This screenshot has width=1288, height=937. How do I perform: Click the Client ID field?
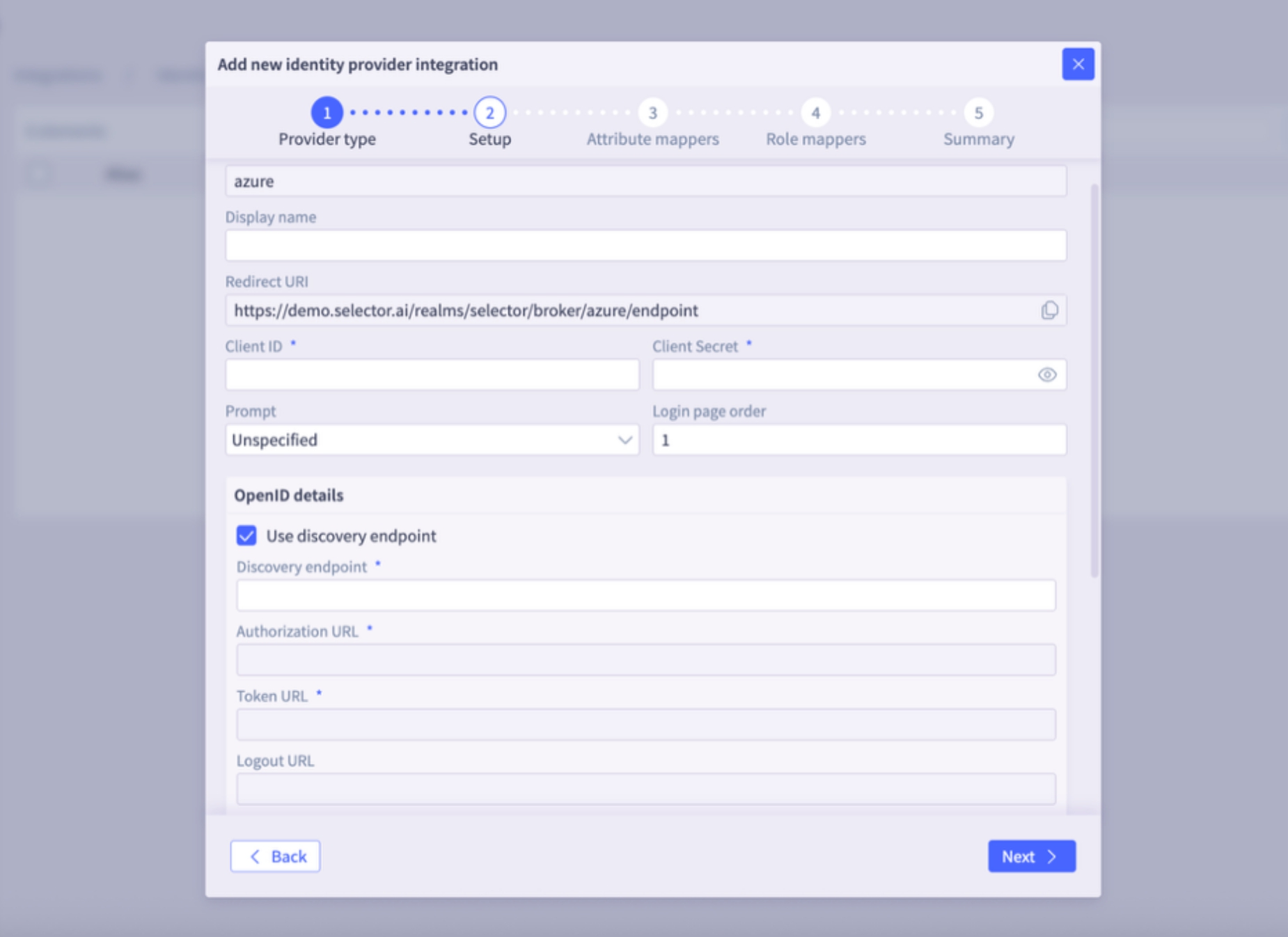tap(432, 375)
